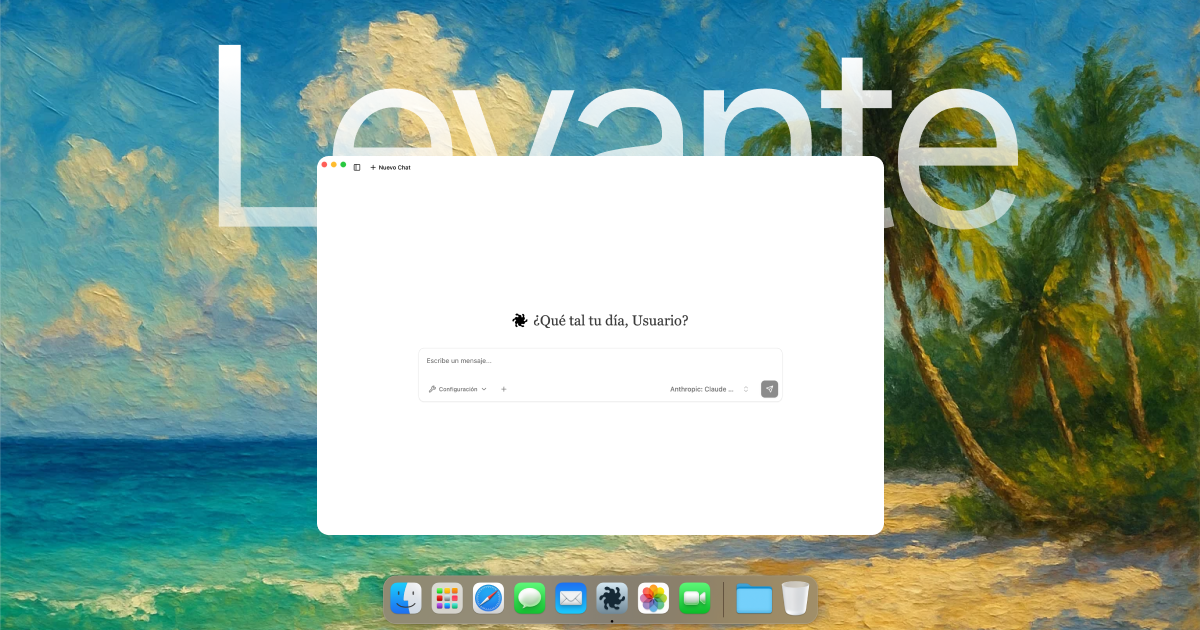Viewport: 1200px width, 630px height.
Task: Launch Safari from the dock
Action: tap(488, 598)
